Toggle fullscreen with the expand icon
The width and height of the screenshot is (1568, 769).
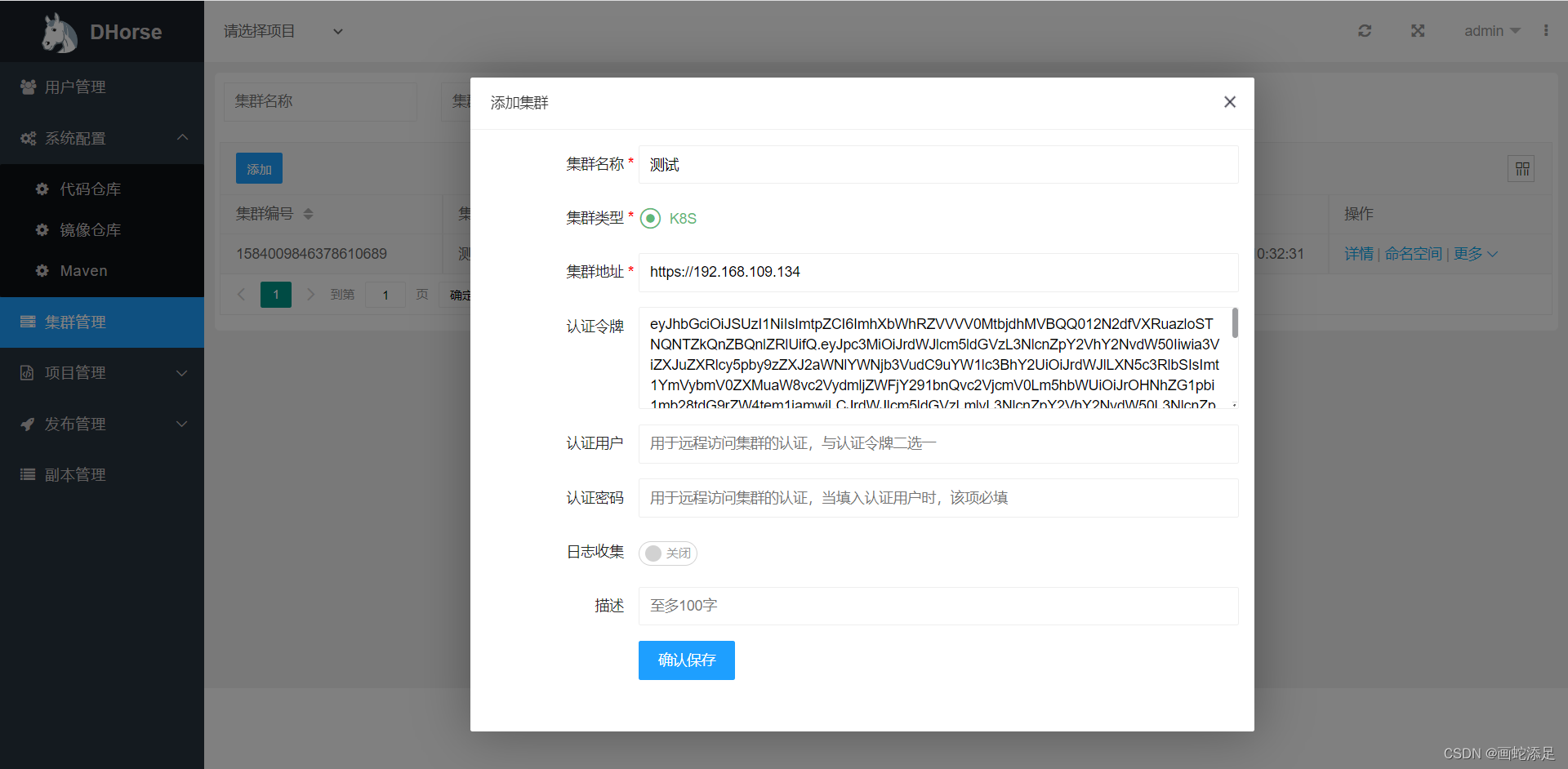(x=1418, y=31)
